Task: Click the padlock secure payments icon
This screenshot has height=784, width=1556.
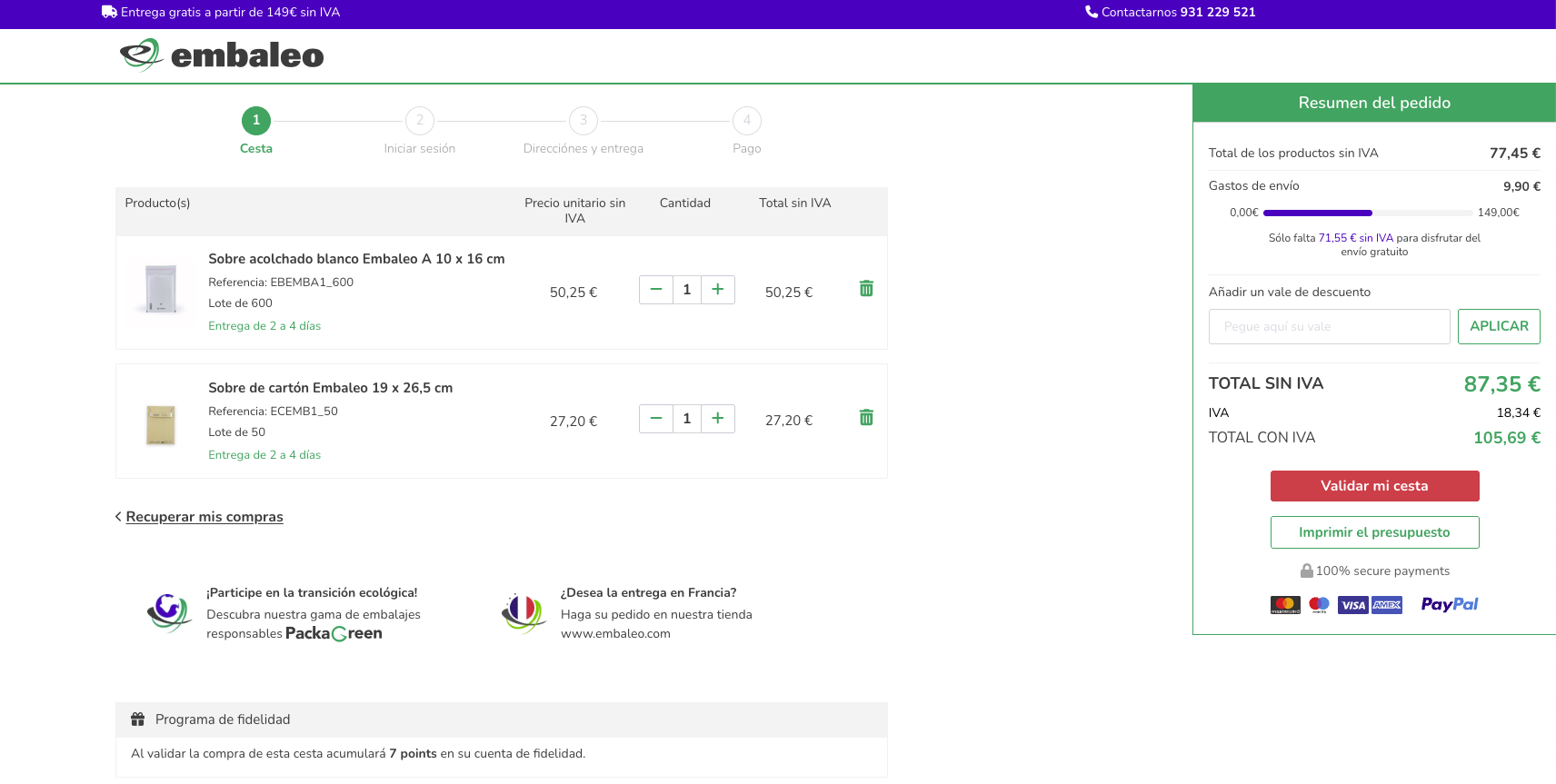Action: (x=1306, y=571)
